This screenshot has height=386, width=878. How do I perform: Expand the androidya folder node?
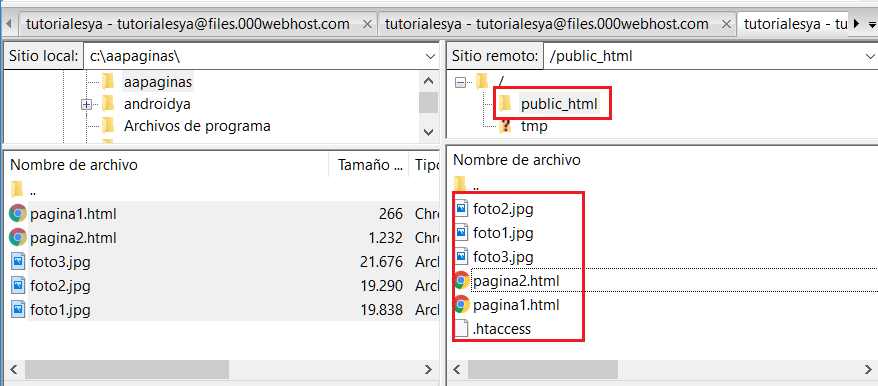(x=86, y=105)
